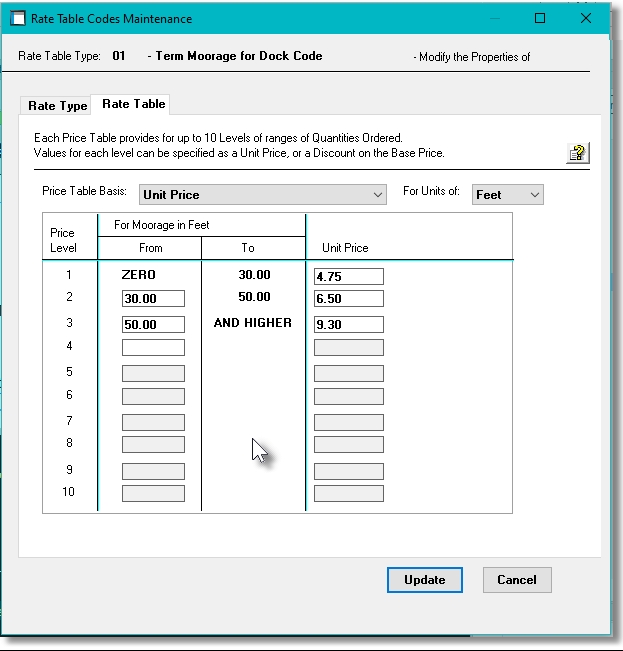Close the Rate Table Codes Maintenance window
Screen dimensions: 623x651
(586, 18)
